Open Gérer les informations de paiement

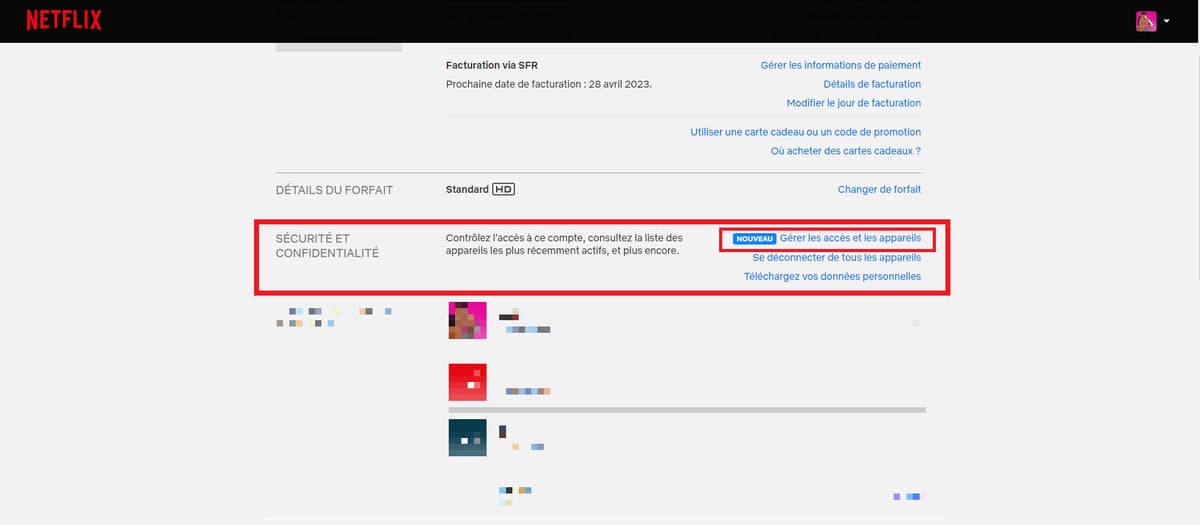(x=841, y=65)
